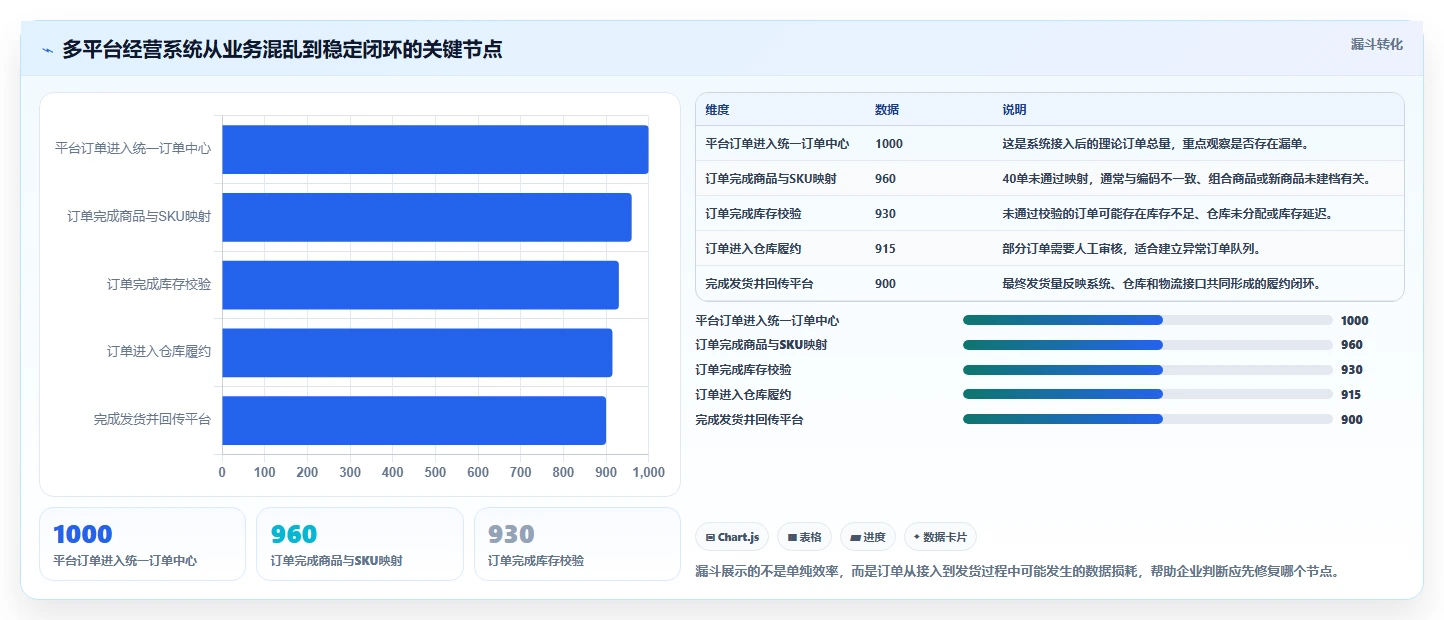Select the 进度 chip
This screenshot has width=1444, height=620.
pos(868,537)
